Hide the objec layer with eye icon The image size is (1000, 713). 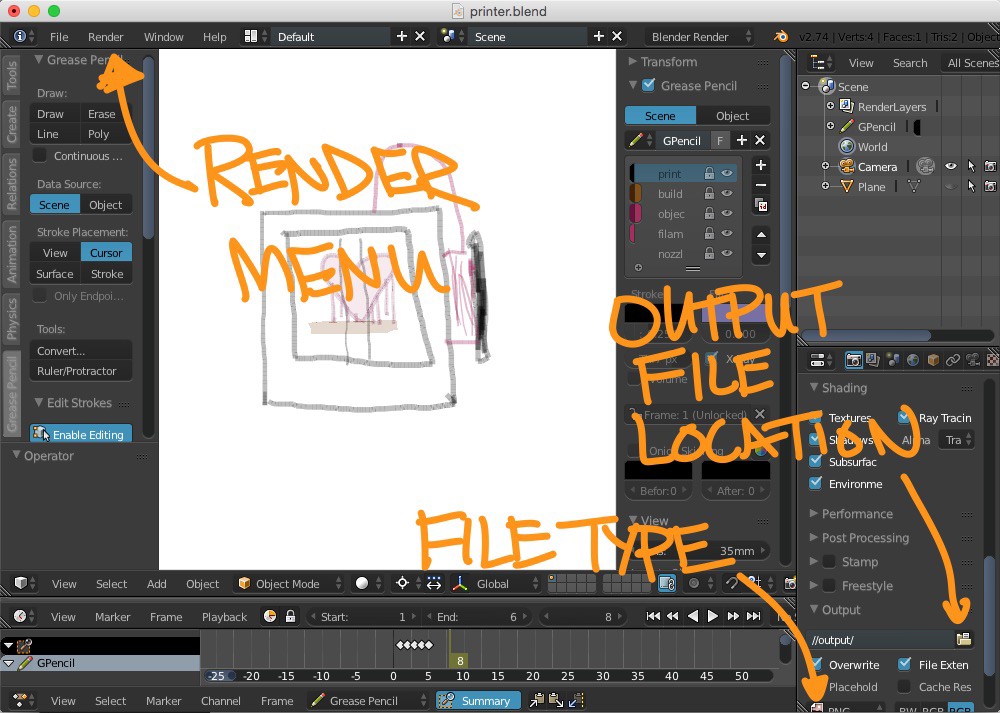(x=726, y=214)
